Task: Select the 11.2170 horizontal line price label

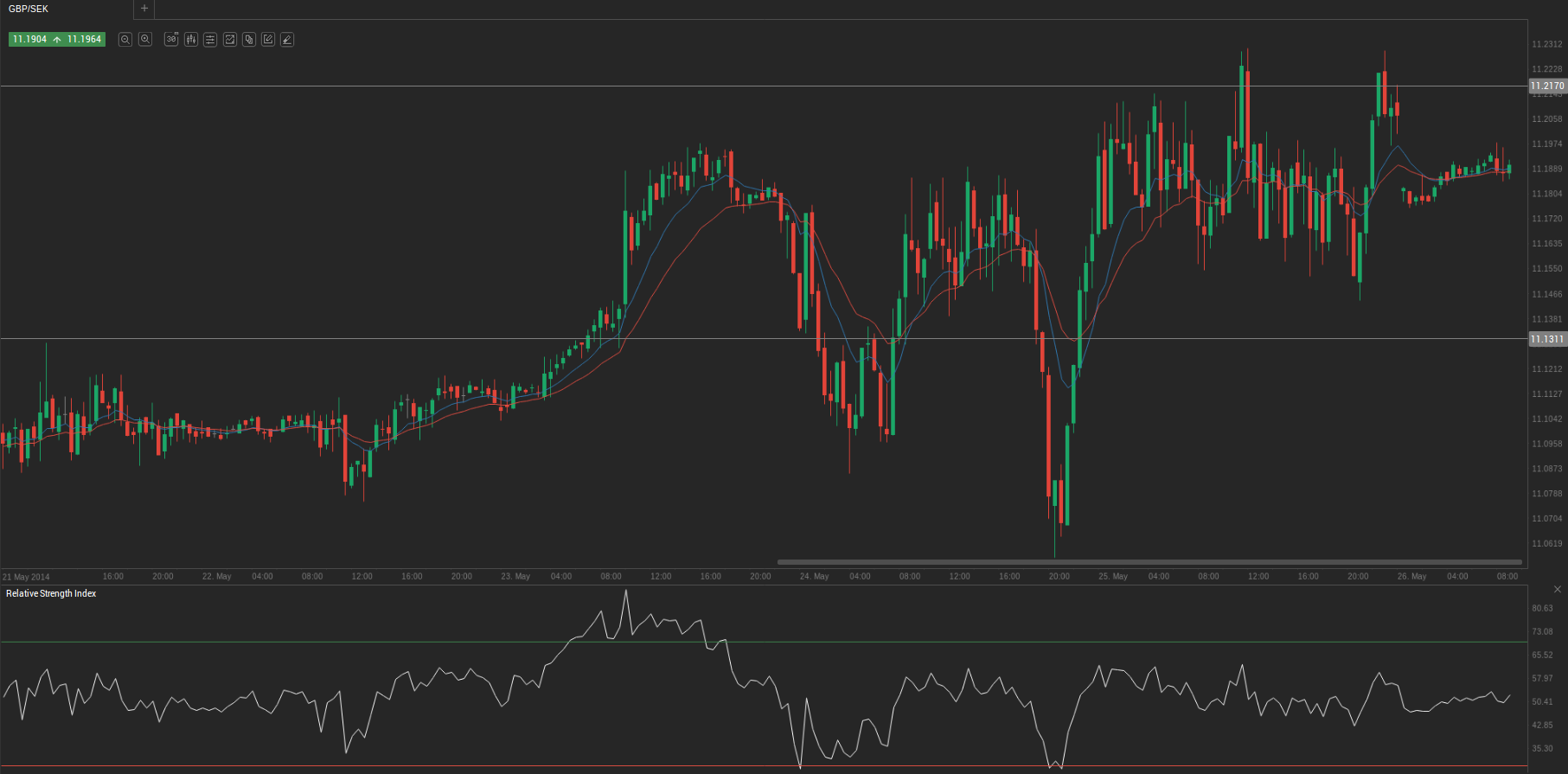Action: (1547, 86)
